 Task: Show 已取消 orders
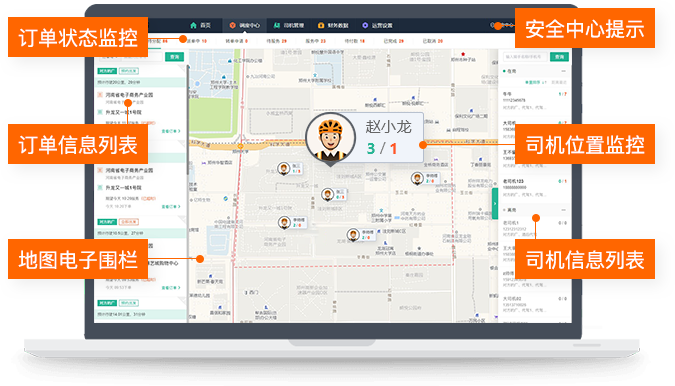[433, 41]
